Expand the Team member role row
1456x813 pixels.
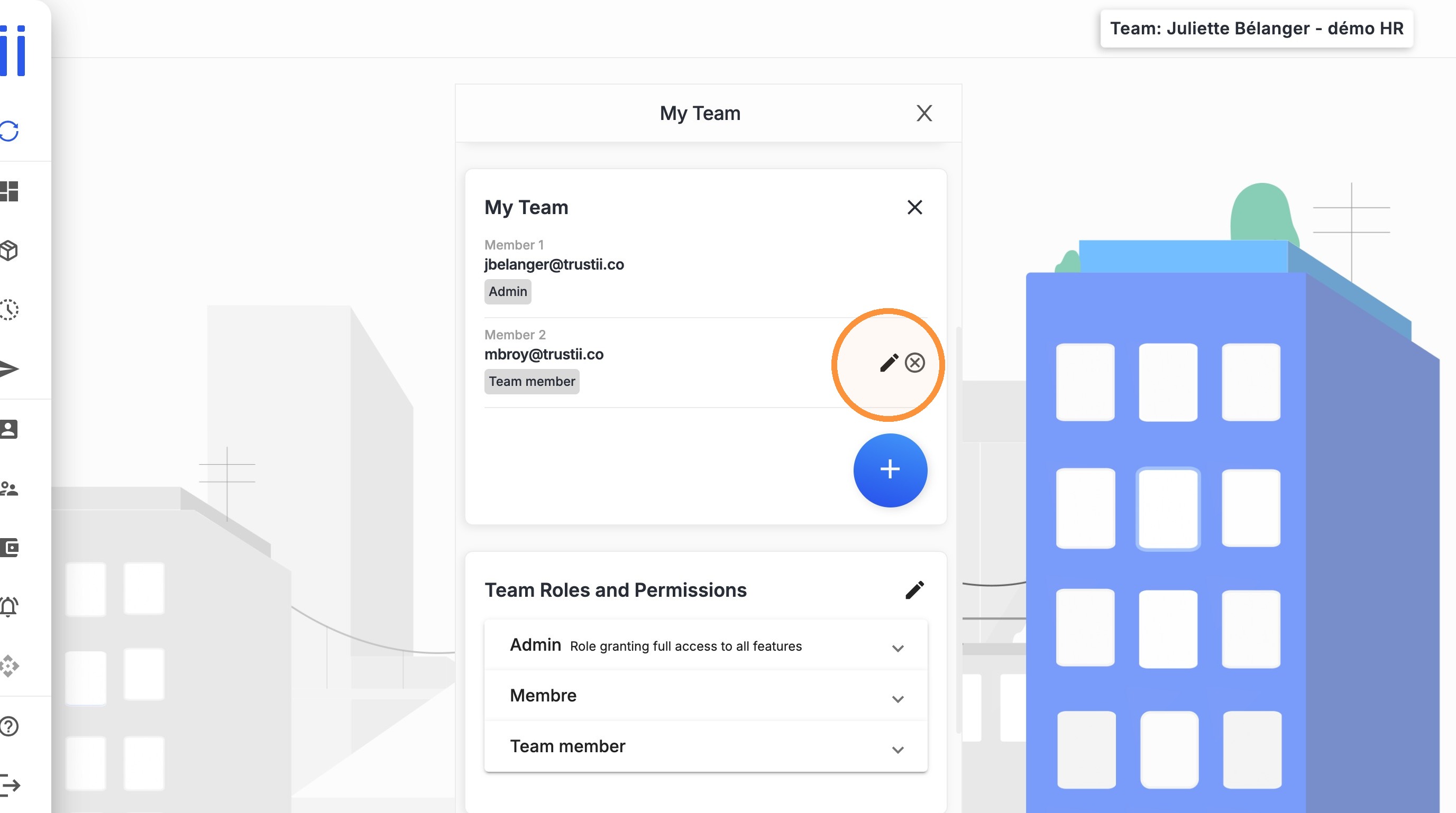[x=706, y=746]
